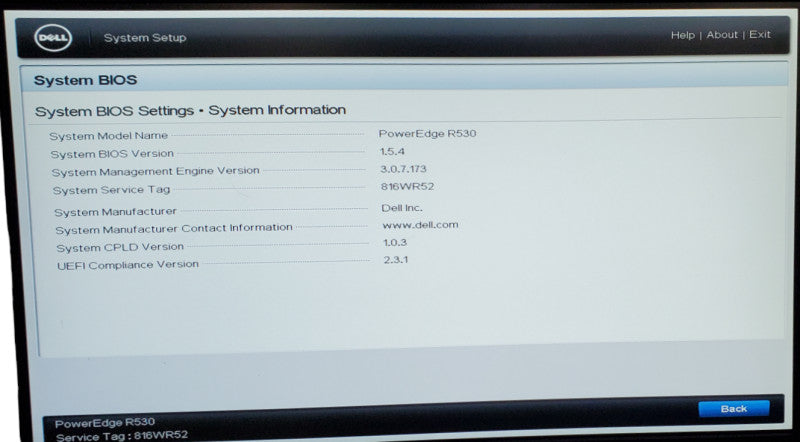The height and width of the screenshot is (442, 800).
Task: Select Service Tag text in footer bar
Action: tap(122, 436)
